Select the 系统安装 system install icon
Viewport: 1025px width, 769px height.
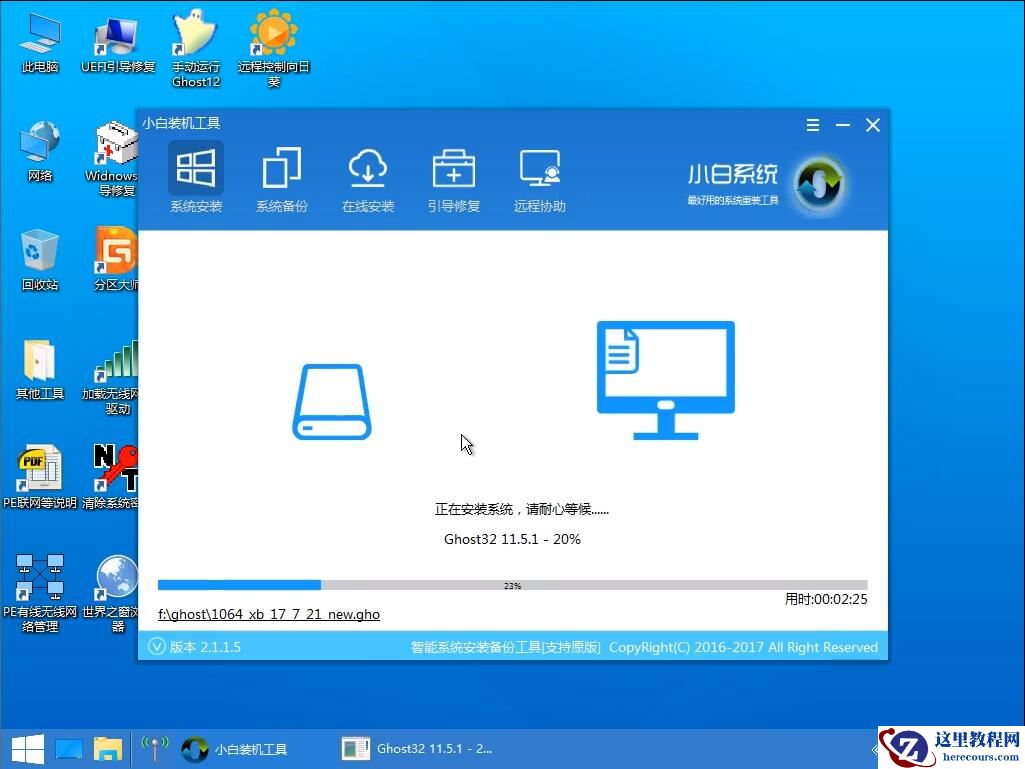click(x=196, y=178)
